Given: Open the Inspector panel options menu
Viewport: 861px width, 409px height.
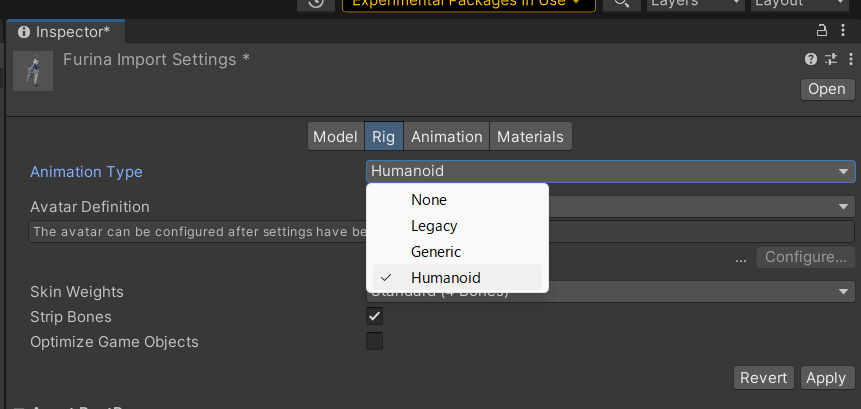Looking at the screenshot, I should click(843, 31).
